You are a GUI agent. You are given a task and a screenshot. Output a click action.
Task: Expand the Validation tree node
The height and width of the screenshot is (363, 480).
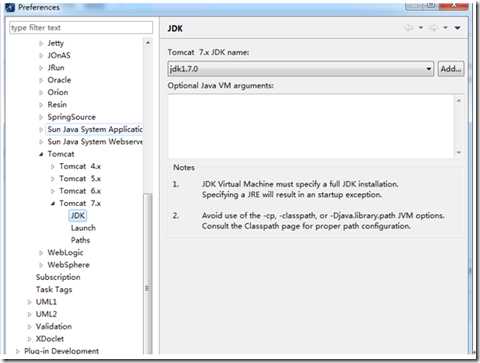pos(29,327)
